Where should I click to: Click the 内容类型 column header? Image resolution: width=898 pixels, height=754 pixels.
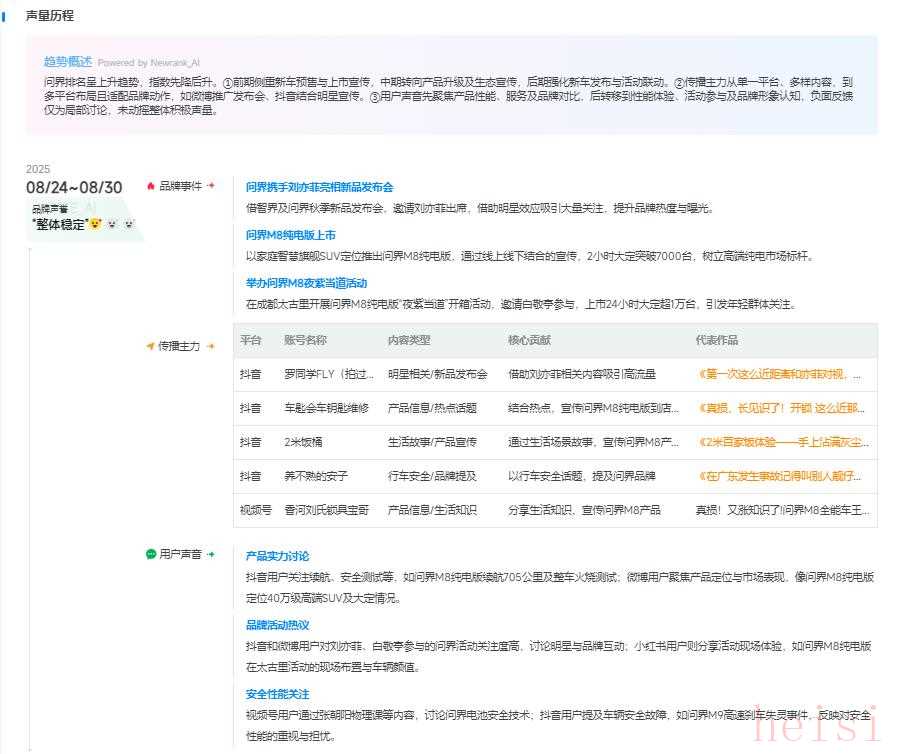tap(409, 340)
